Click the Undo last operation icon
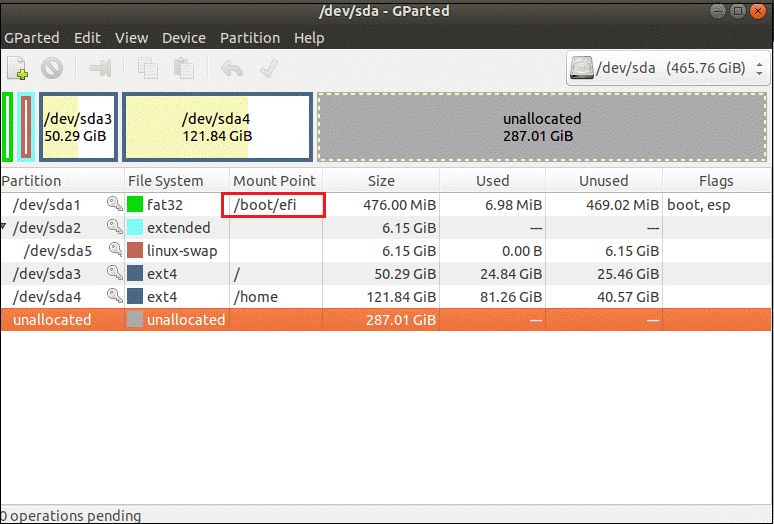 click(x=232, y=68)
